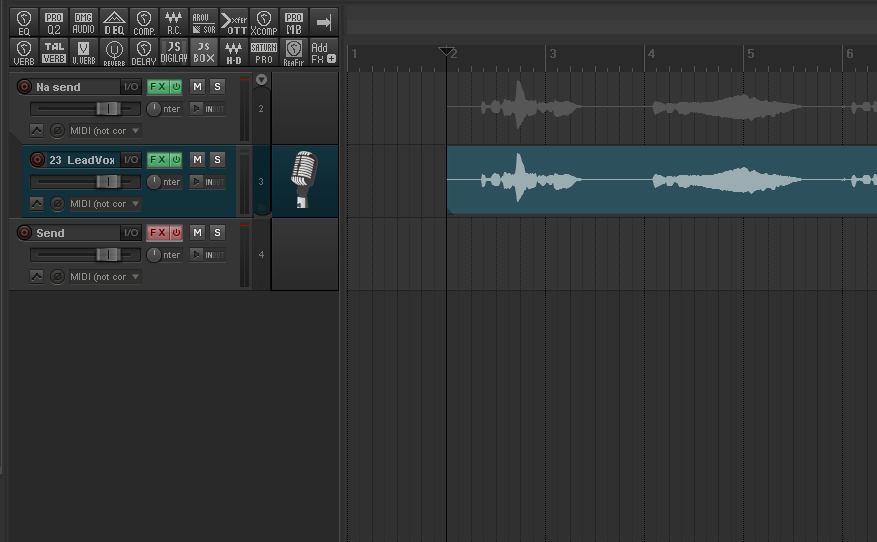Add Xfer OTT plugin
The height and width of the screenshot is (542, 877).
pos(234,22)
